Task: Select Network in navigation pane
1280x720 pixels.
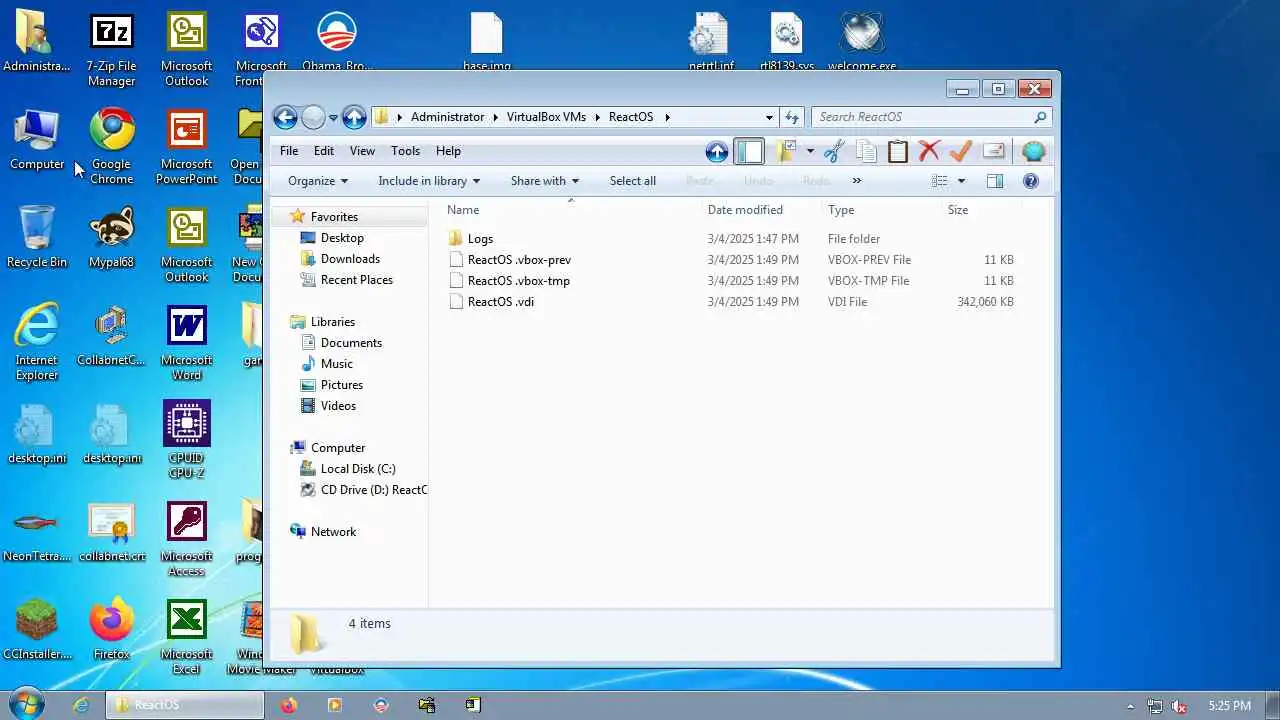Action: (333, 532)
